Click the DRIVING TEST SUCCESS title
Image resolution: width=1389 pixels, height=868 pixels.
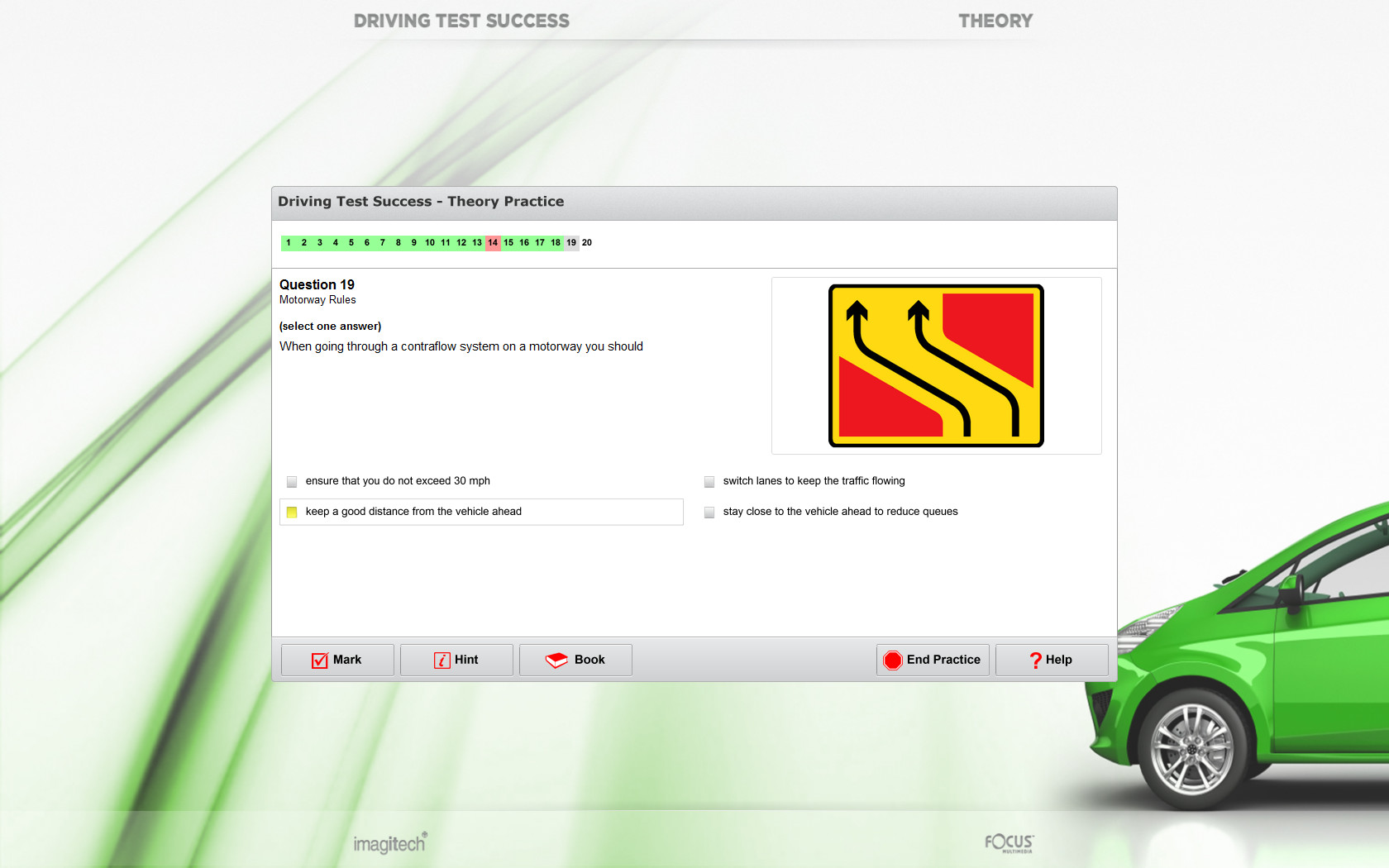(x=461, y=21)
